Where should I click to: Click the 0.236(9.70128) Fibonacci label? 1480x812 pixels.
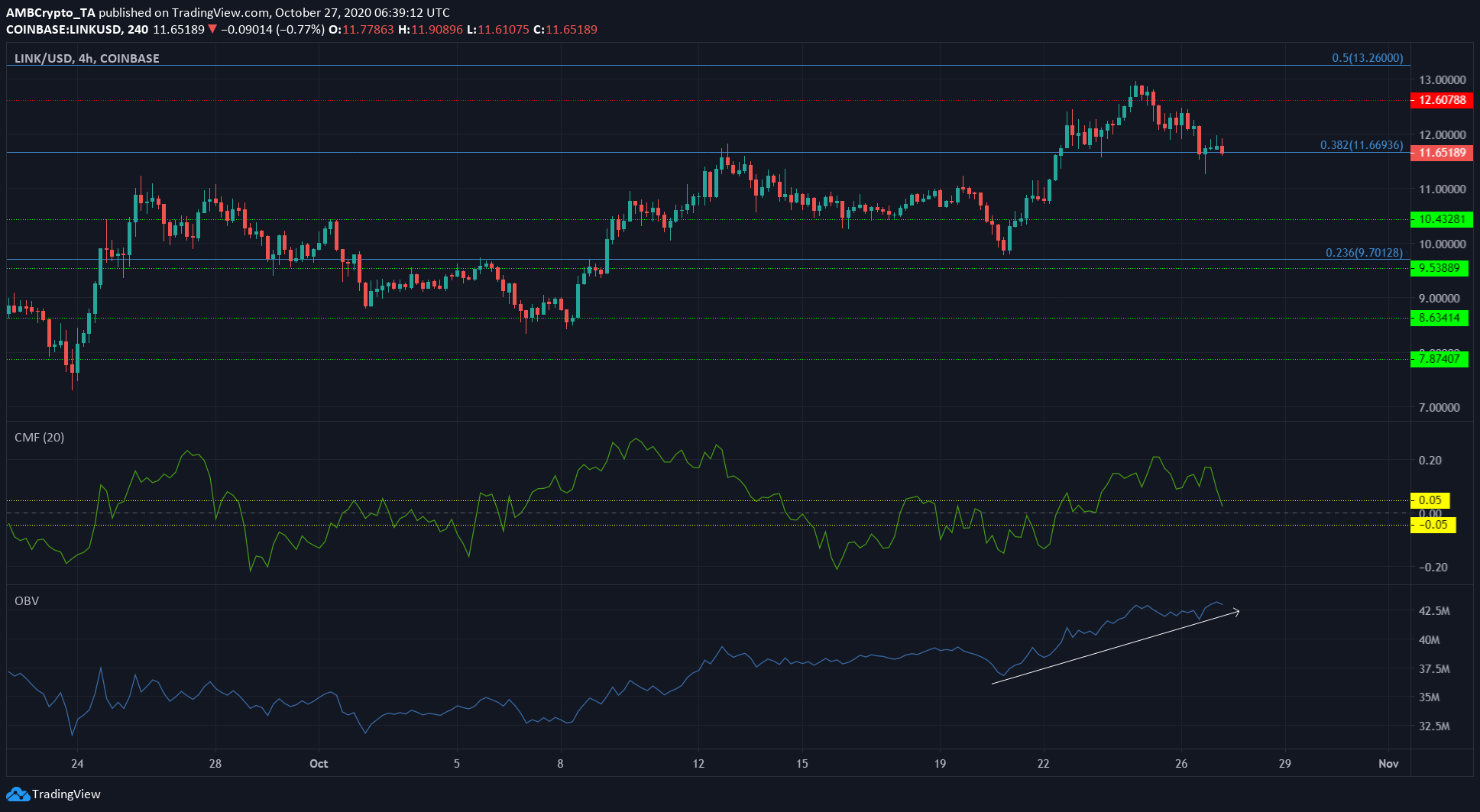pos(1364,253)
